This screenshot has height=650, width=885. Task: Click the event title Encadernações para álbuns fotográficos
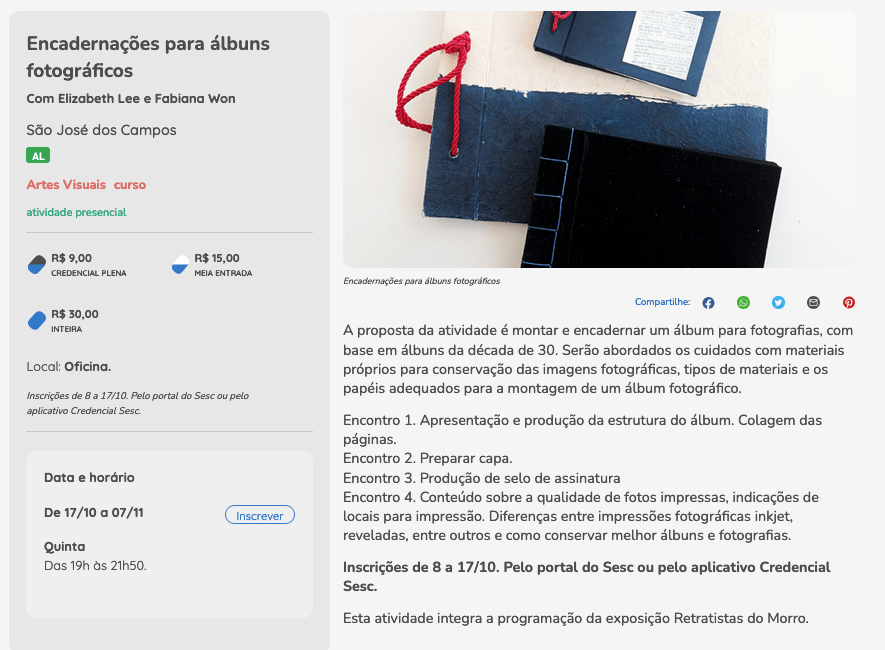pyautogui.click(x=148, y=57)
